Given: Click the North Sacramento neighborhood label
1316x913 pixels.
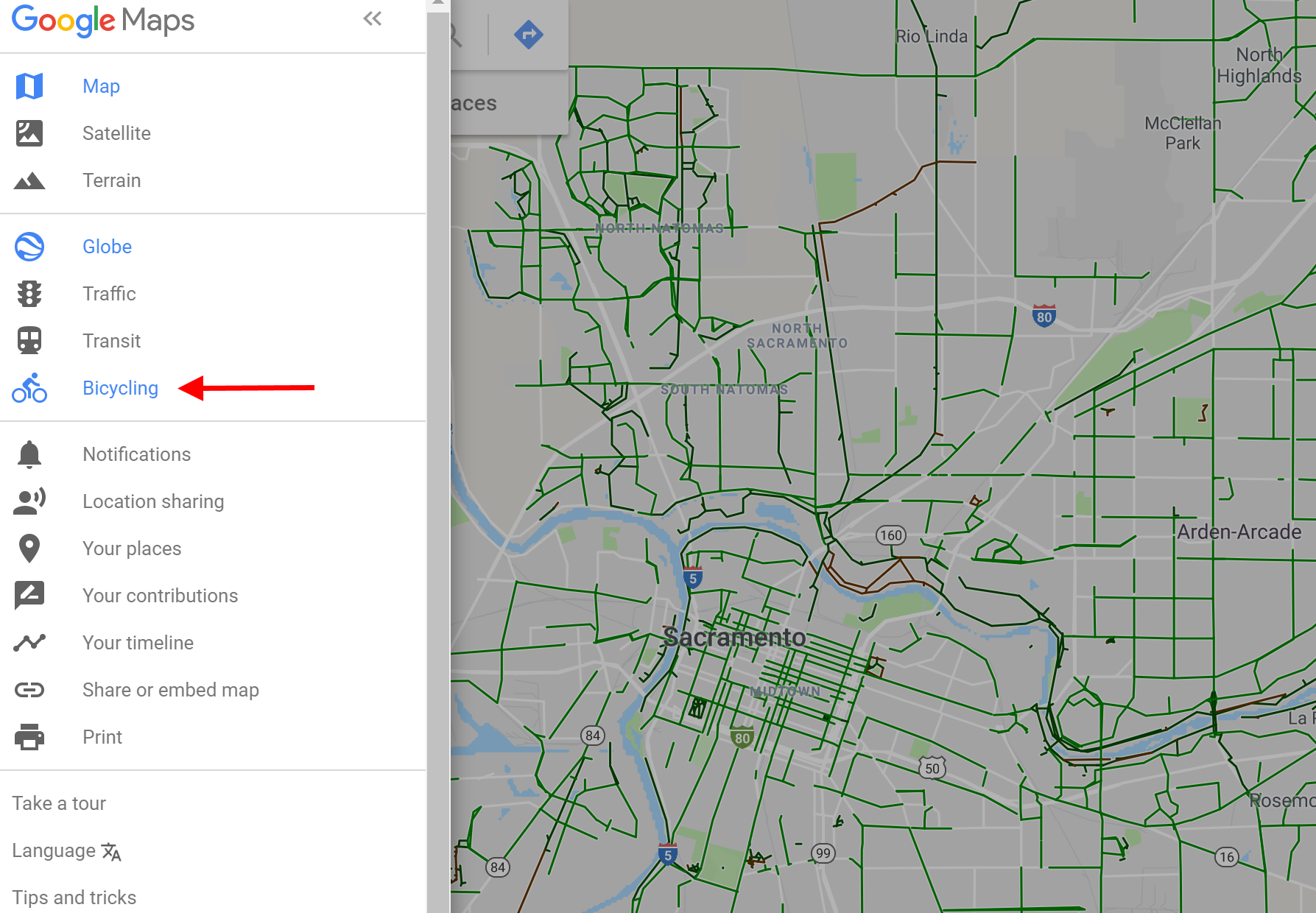Looking at the screenshot, I should [x=798, y=336].
